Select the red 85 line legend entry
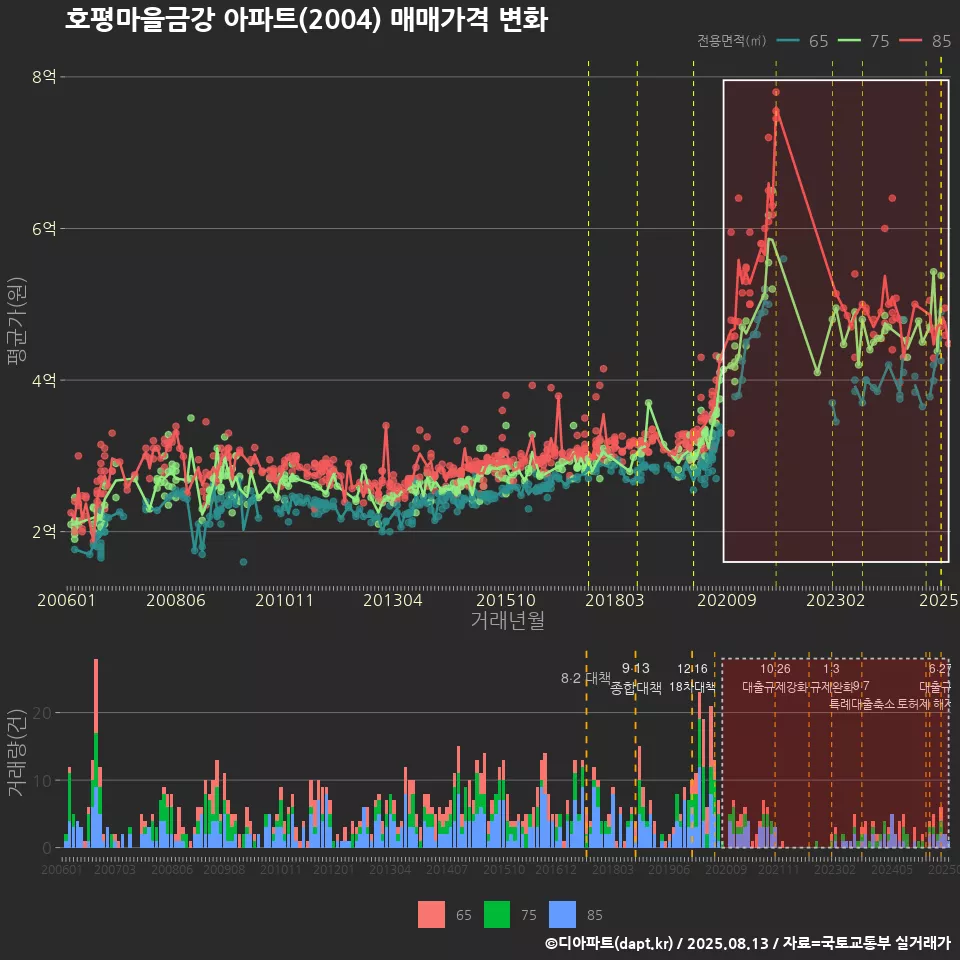Viewport: 960px width, 960px height. pos(924,41)
